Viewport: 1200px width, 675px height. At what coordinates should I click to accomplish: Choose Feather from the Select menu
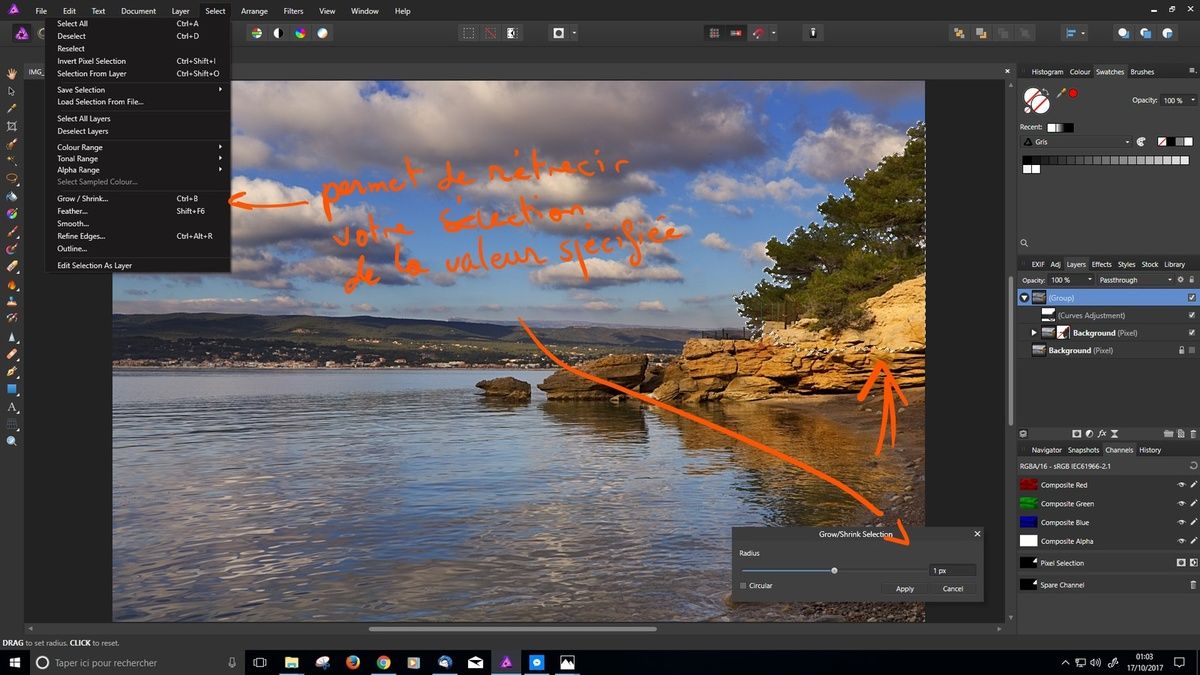(75, 211)
